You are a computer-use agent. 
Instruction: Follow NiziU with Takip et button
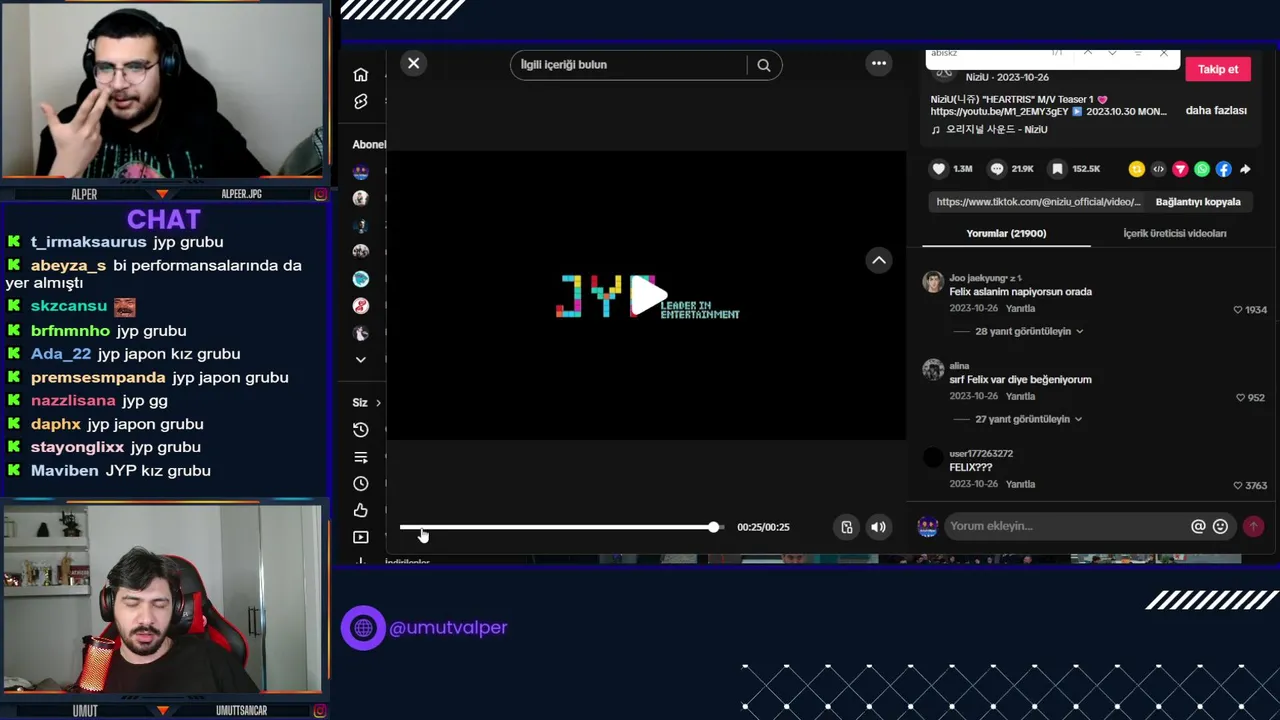[1218, 69]
